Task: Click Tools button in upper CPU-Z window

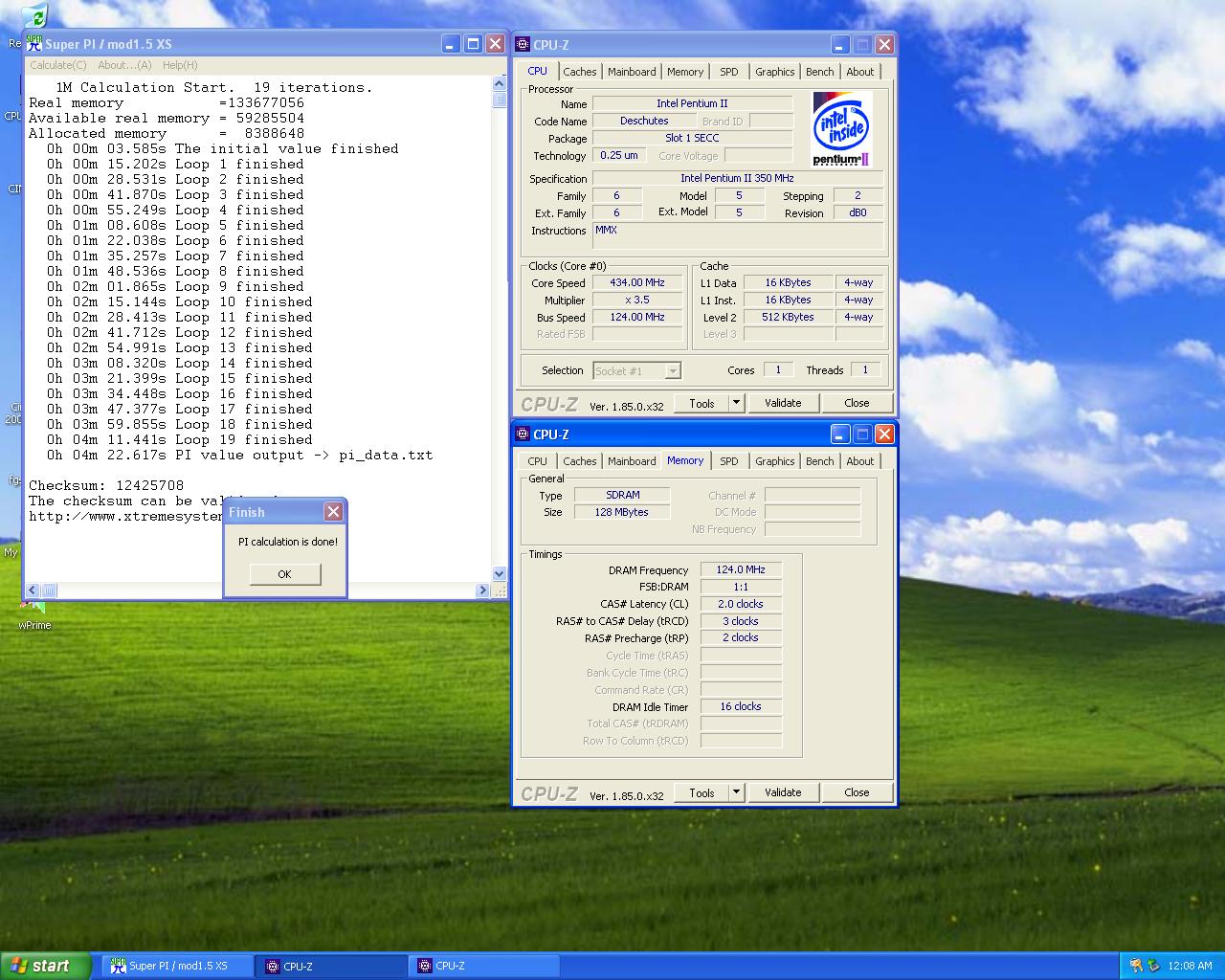Action: coord(702,403)
